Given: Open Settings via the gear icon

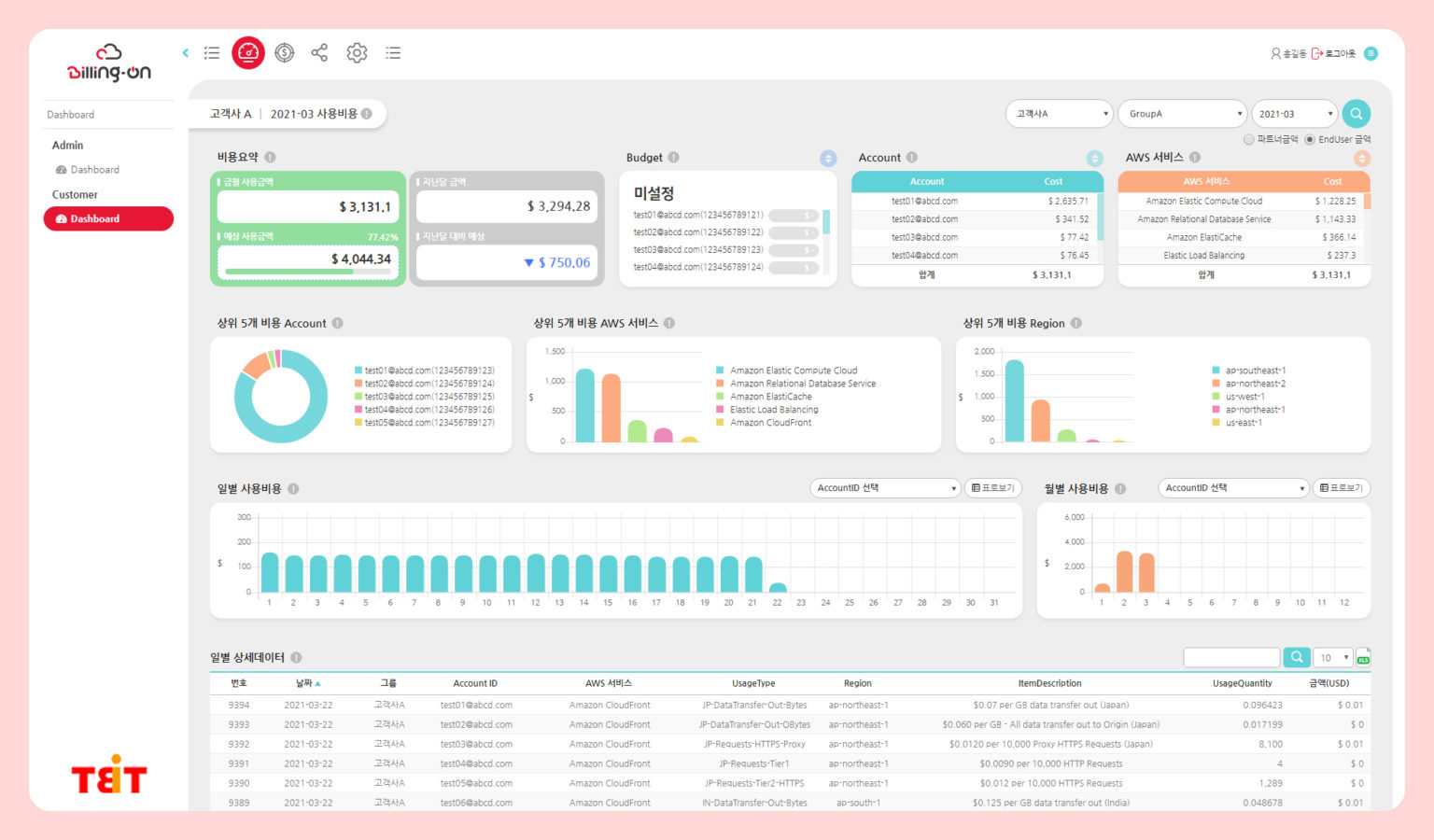Looking at the screenshot, I should [357, 52].
